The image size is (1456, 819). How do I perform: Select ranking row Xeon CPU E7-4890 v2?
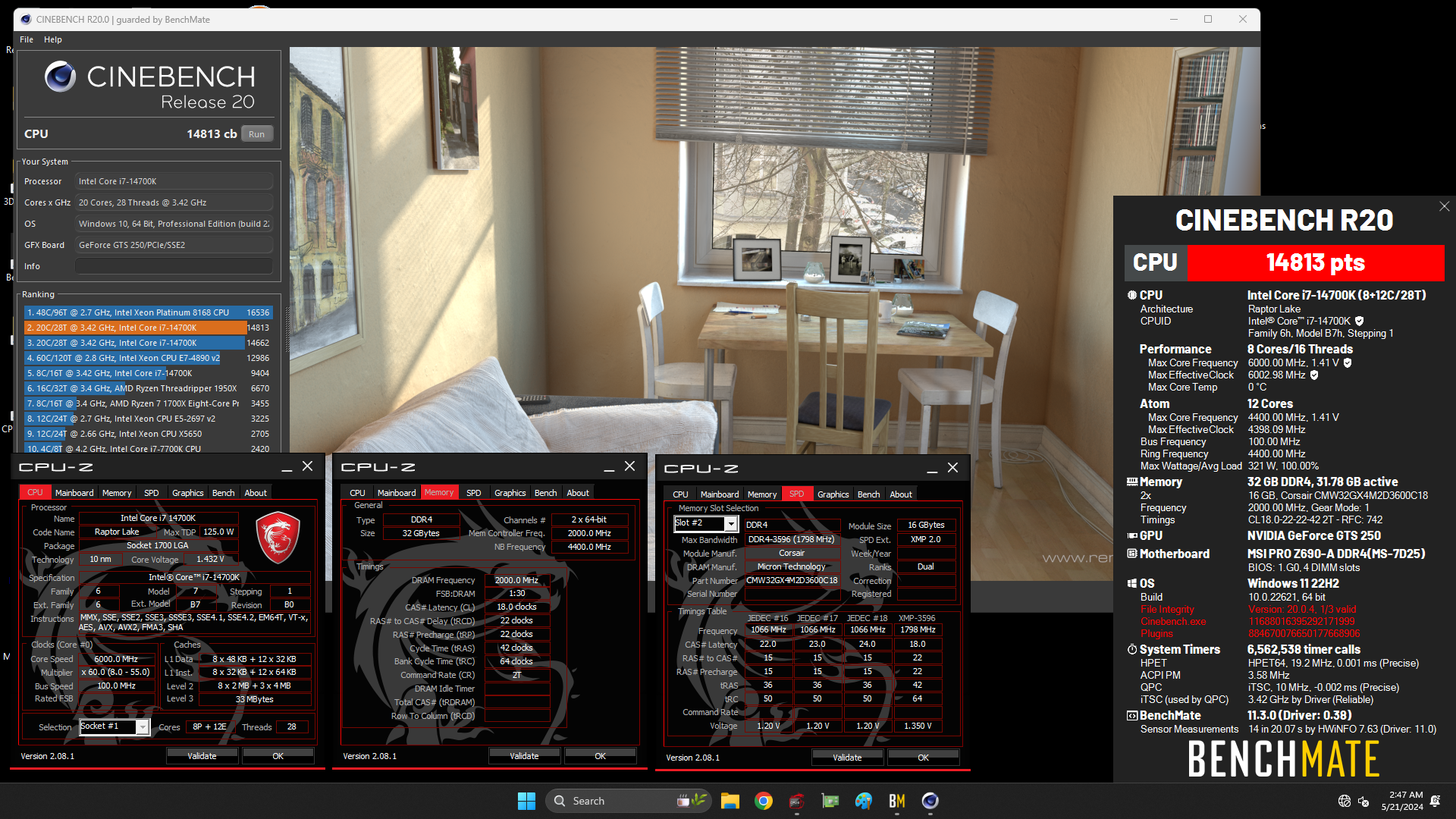coord(149,358)
